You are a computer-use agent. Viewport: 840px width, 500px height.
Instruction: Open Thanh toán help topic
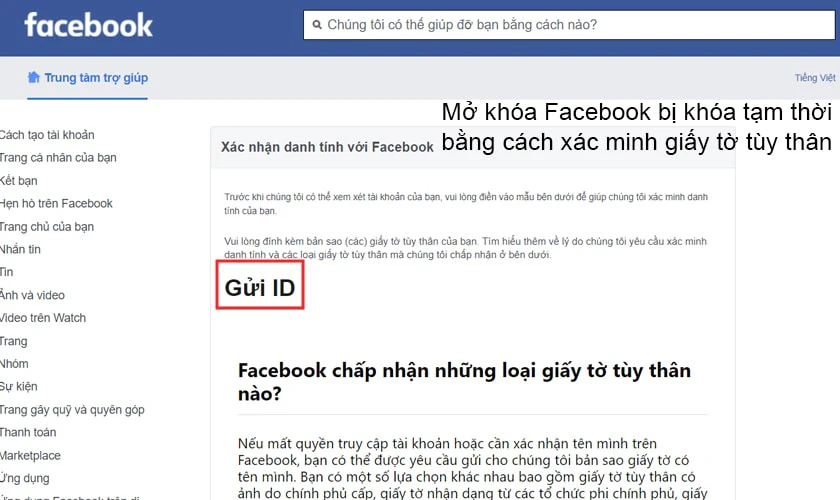(28, 432)
